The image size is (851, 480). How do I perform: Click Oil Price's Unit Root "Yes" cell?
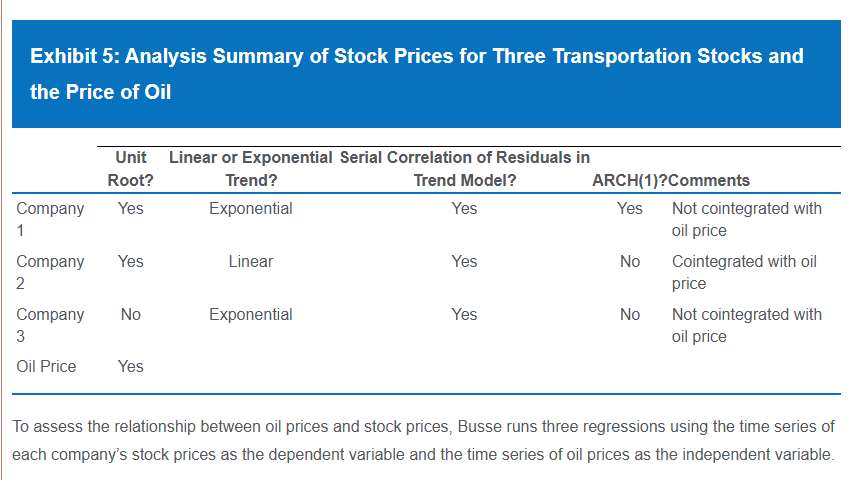pyautogui.click(x=130, y=366)
